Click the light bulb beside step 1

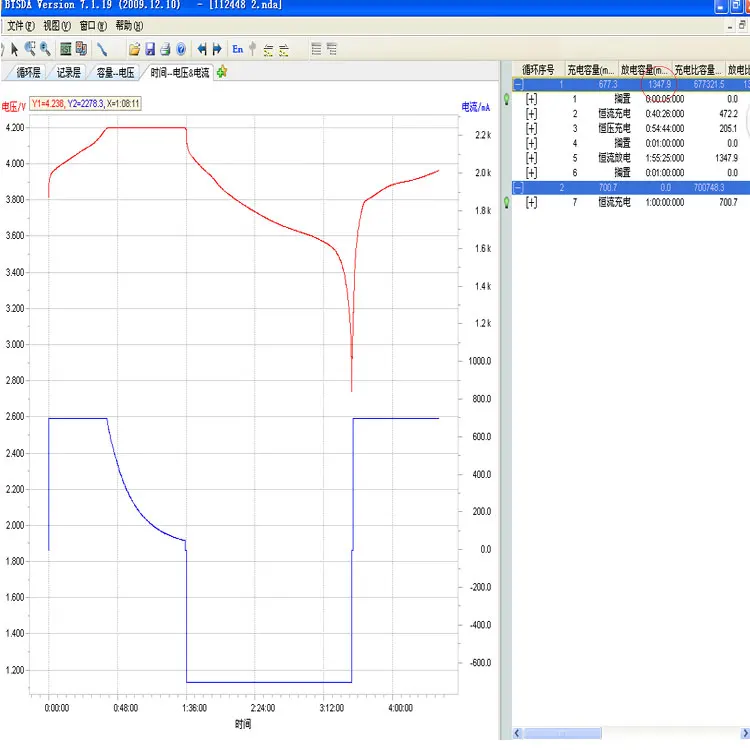coord(507,99)
